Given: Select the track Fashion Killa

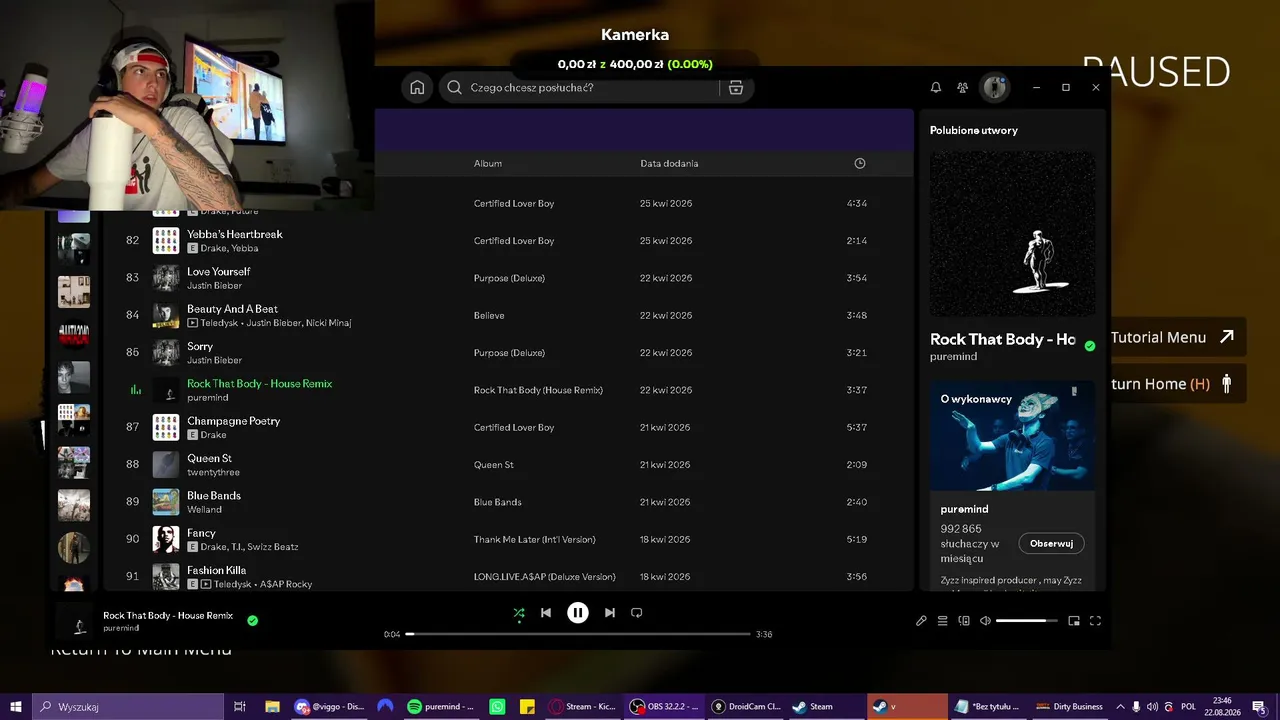Looking at the screenshot, I should click(x=508, y=577).
